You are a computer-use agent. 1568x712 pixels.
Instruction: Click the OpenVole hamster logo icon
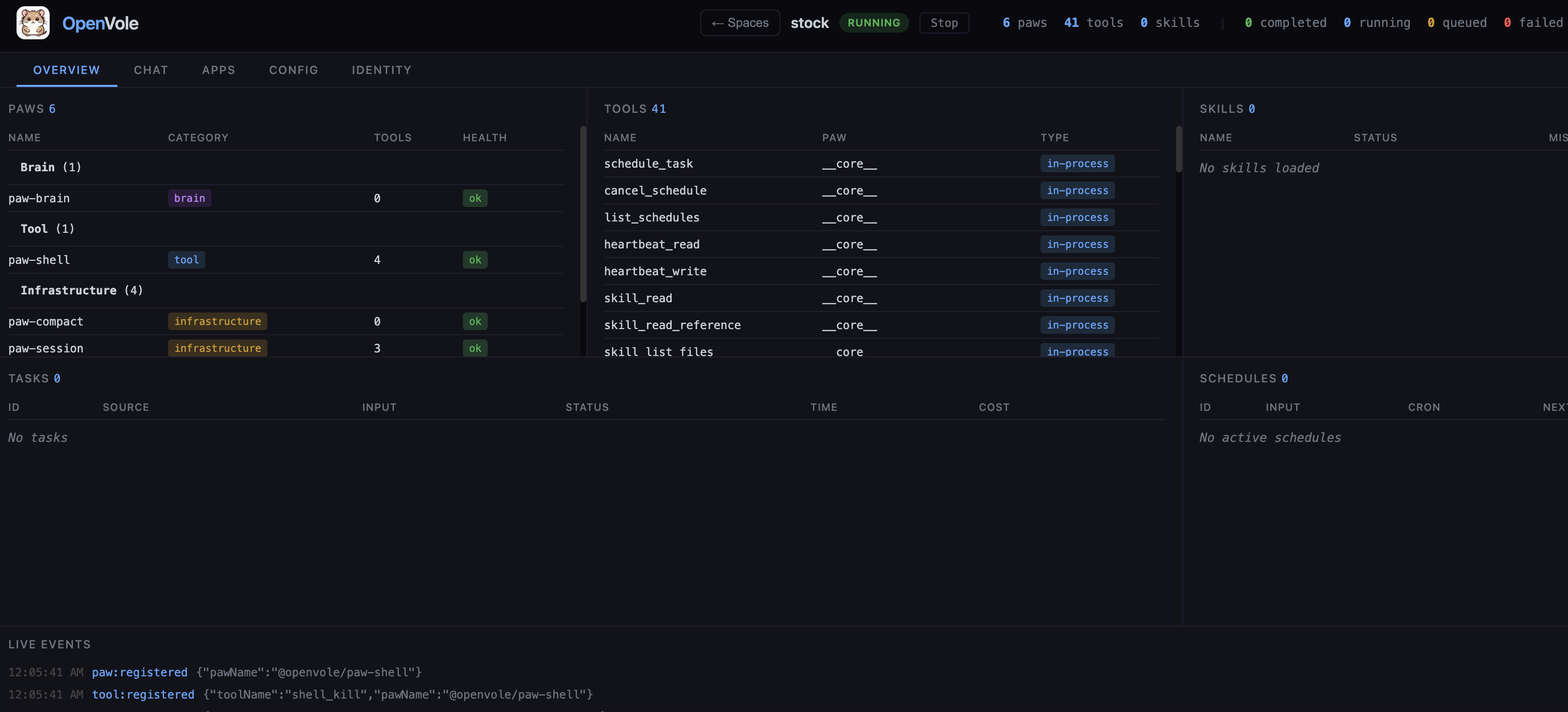[33, 23]
